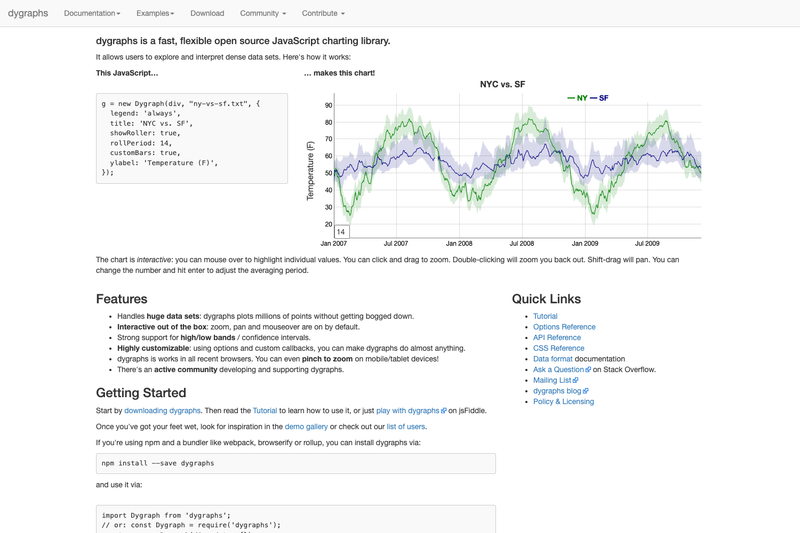Click the 'huge data sets' feature bullet
Image resolution: width=800 pixels, height=533 pixels.
click(265, 316)
